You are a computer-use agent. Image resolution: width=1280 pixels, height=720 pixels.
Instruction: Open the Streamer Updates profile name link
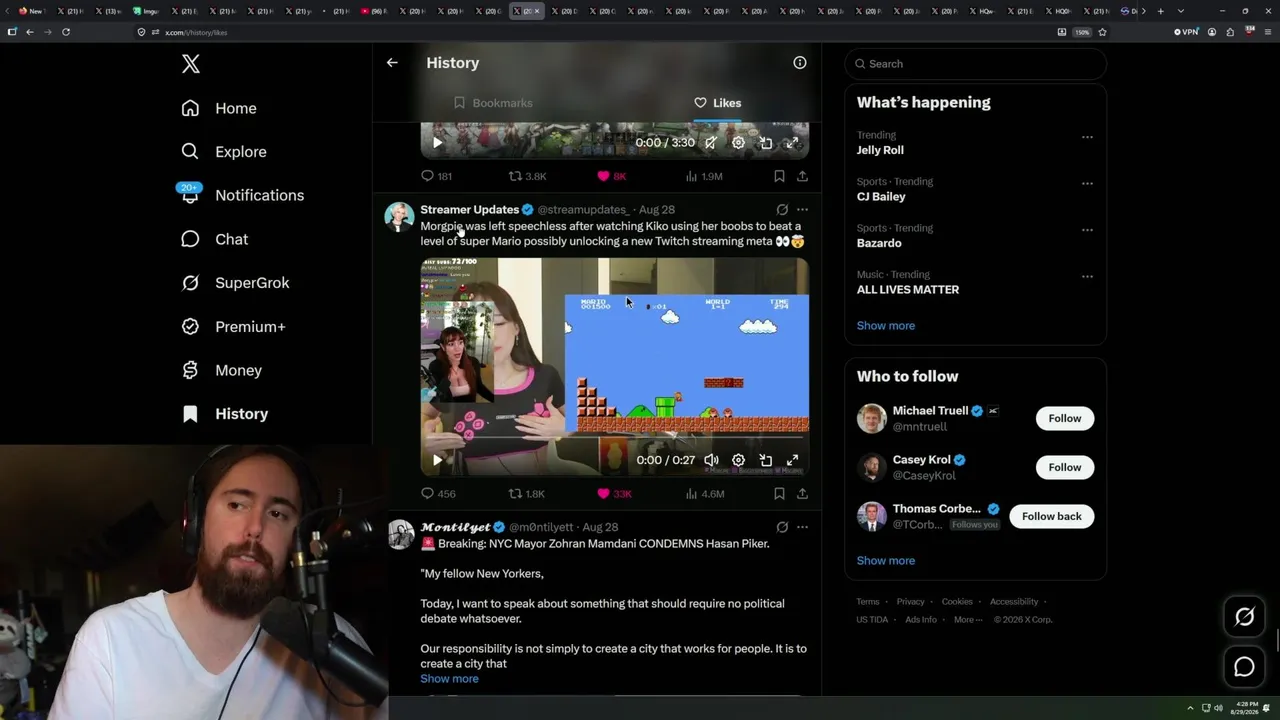pos(469,210)
